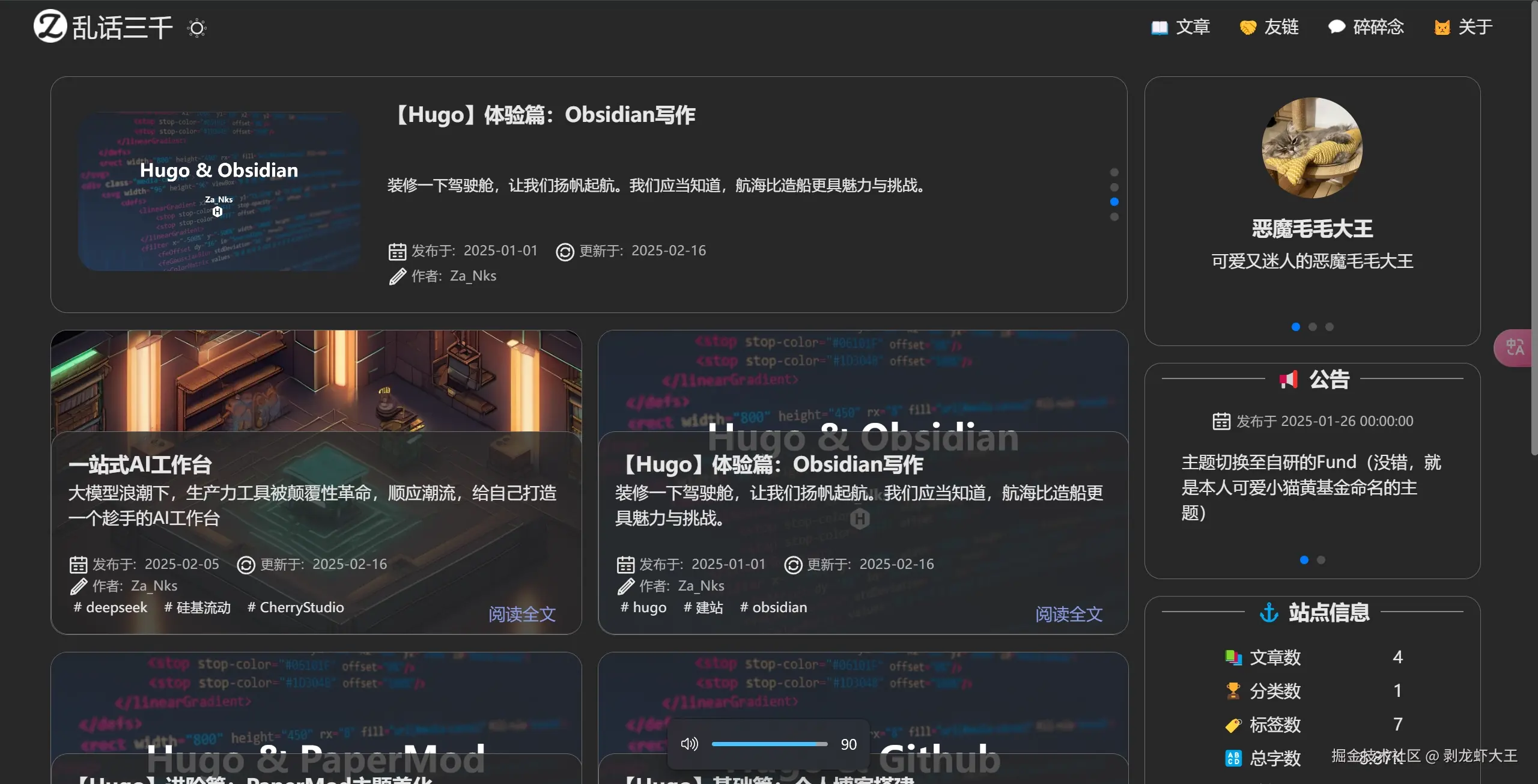
Task: Click the trophy icon beside 分类数
Action: click(1233, 690)
